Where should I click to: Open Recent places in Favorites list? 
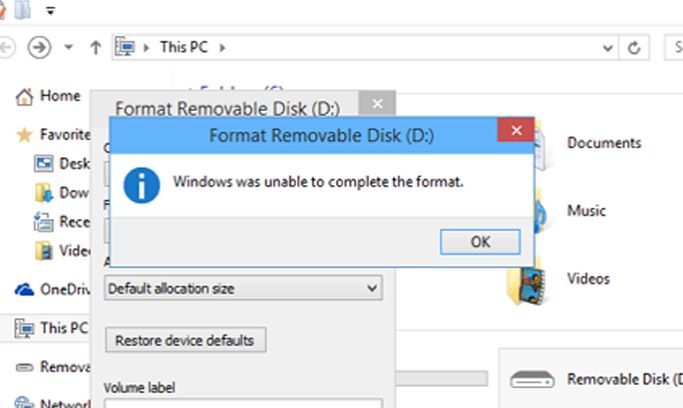pyautogui.click(x=74, y=222)
